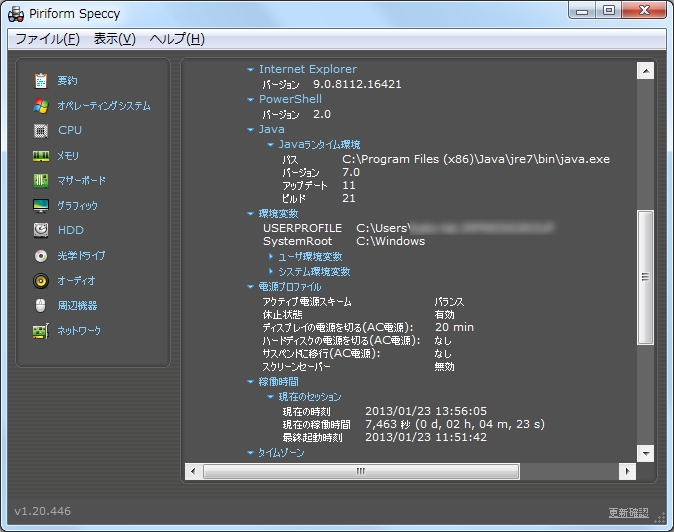
Task: Expand the システム環境変数 node
Action: 270,272
